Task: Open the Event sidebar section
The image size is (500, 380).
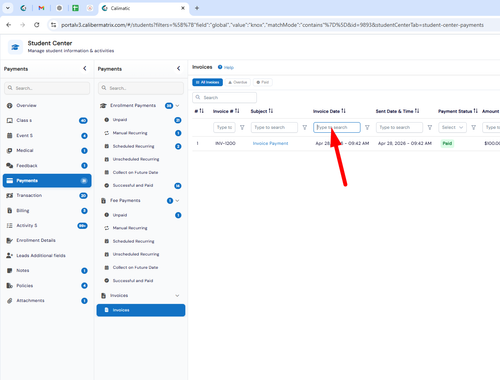Action: [x=47, y=136]
